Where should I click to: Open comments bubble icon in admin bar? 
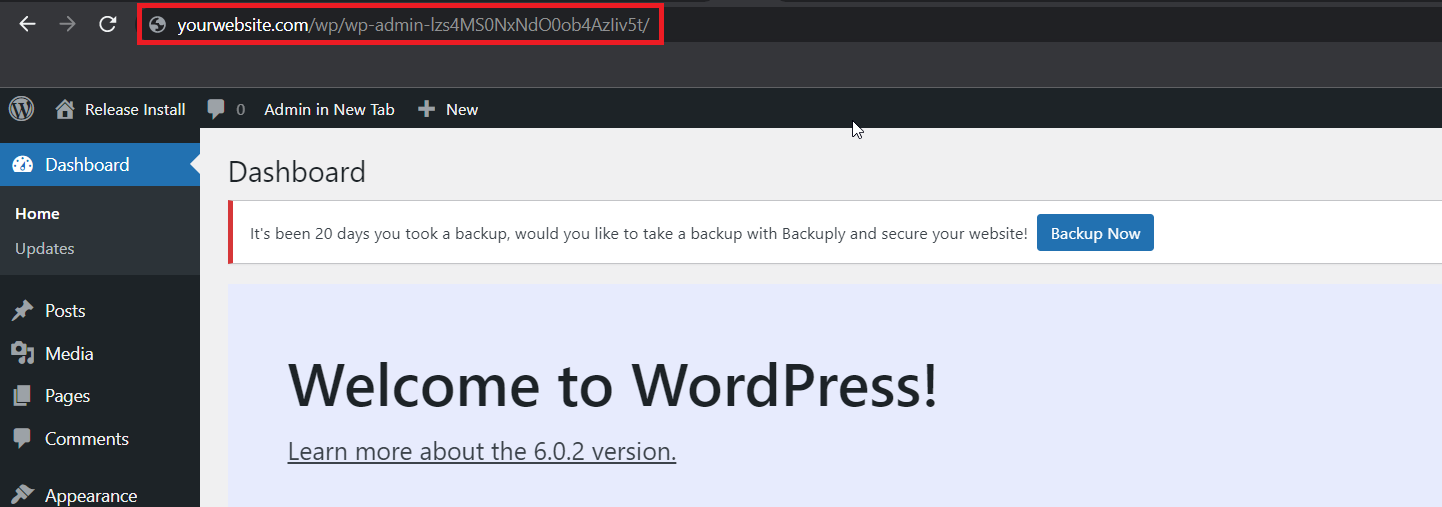[216, 109]
